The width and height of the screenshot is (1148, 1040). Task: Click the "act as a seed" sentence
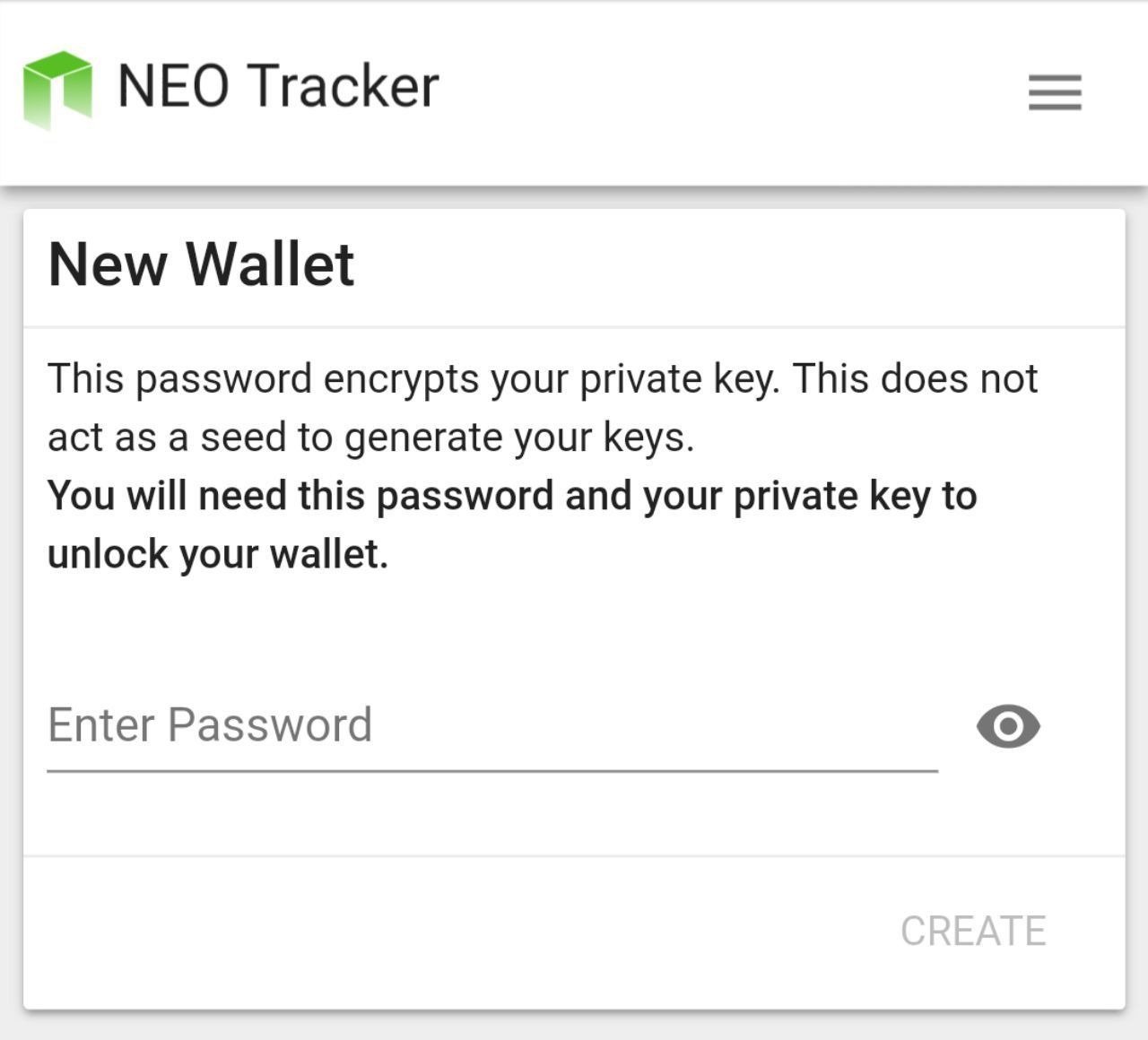pos(371,438)
